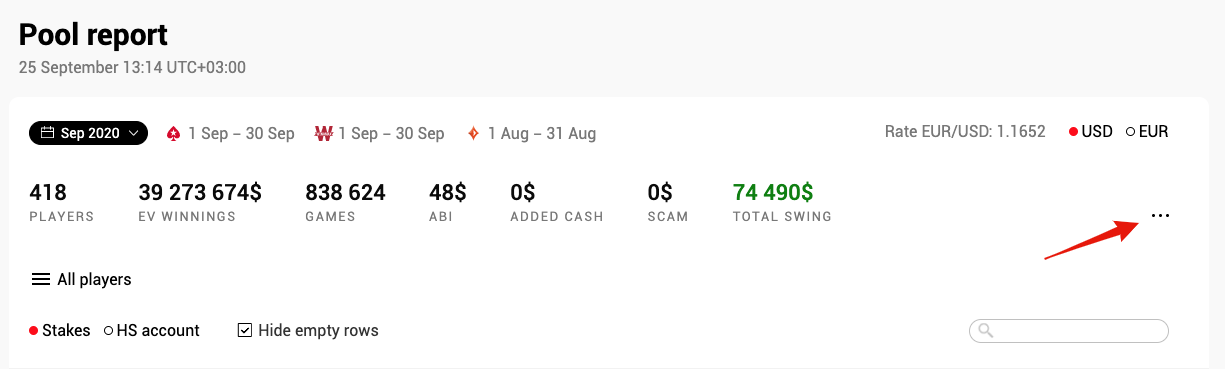Focus the search input field
1225x369 pixels.
pos(1069,331)
